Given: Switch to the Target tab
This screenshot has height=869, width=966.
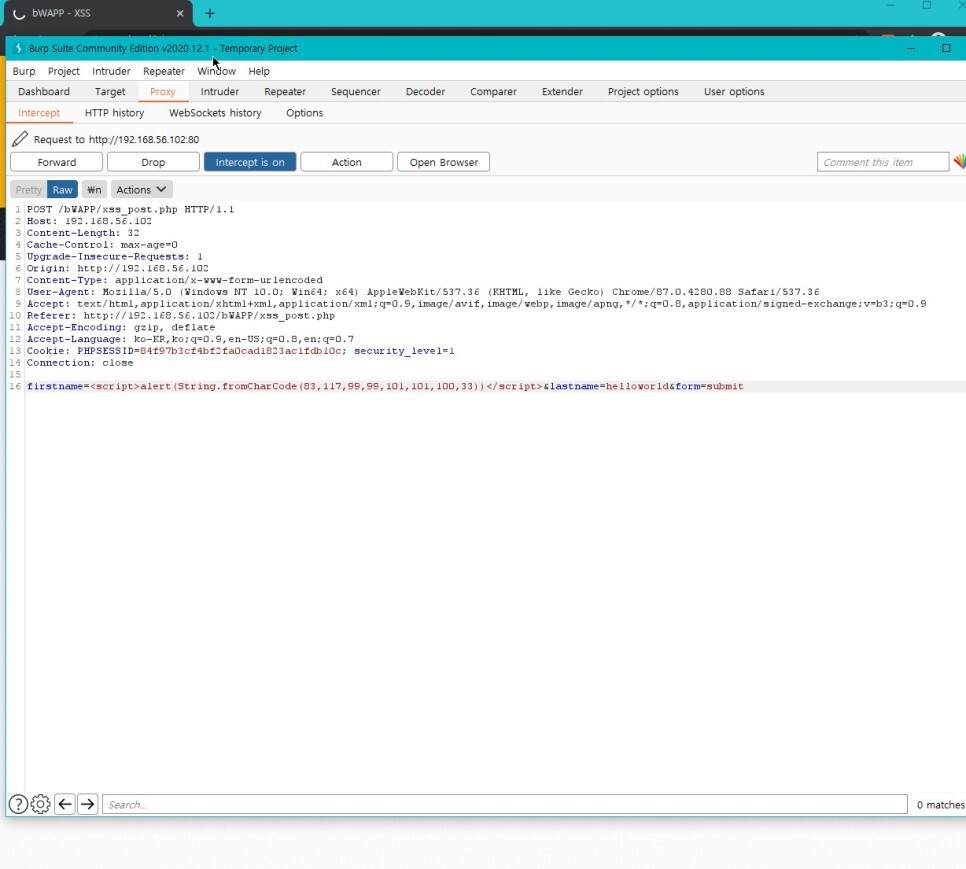Looking at the screenshot, I should pos(110,91).
